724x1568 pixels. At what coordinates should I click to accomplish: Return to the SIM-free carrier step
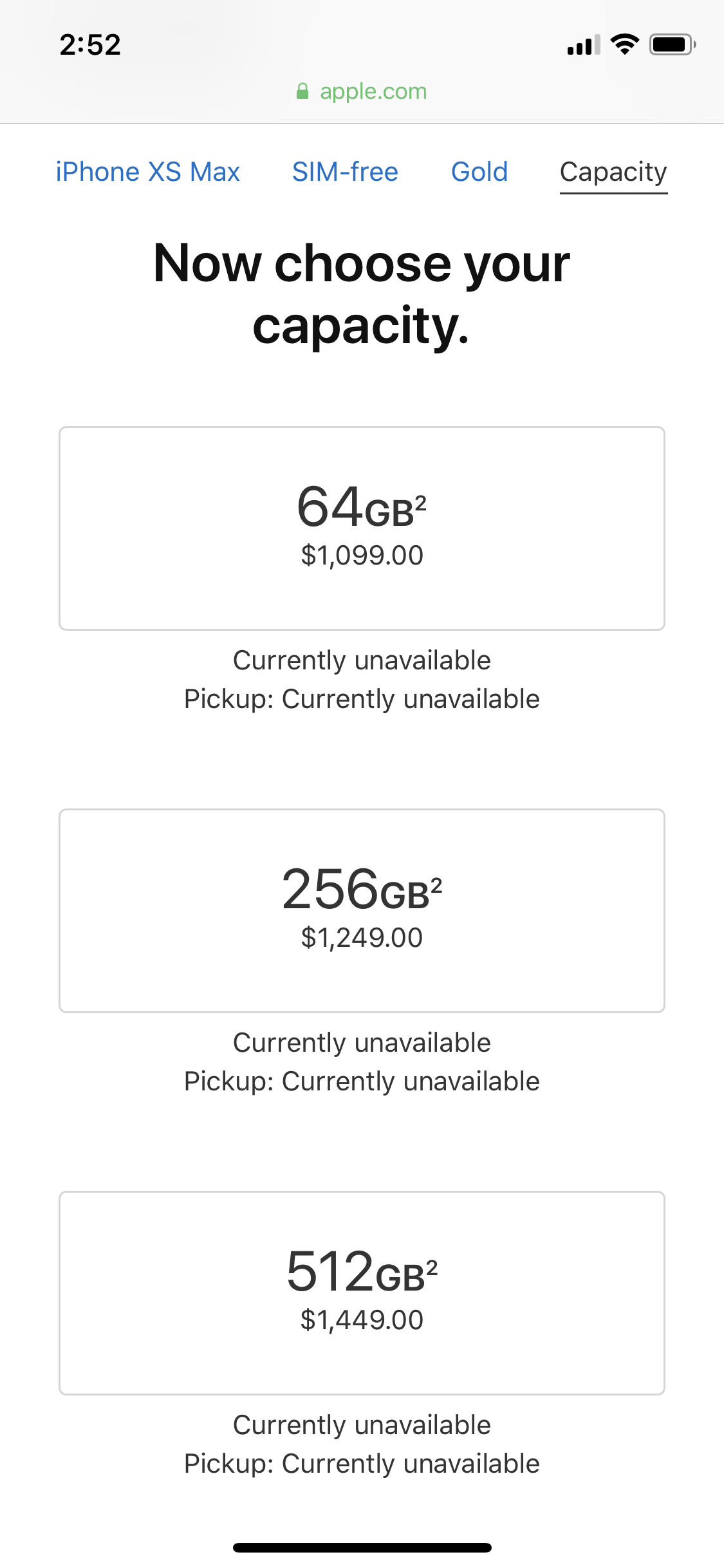tap(345, 172)
